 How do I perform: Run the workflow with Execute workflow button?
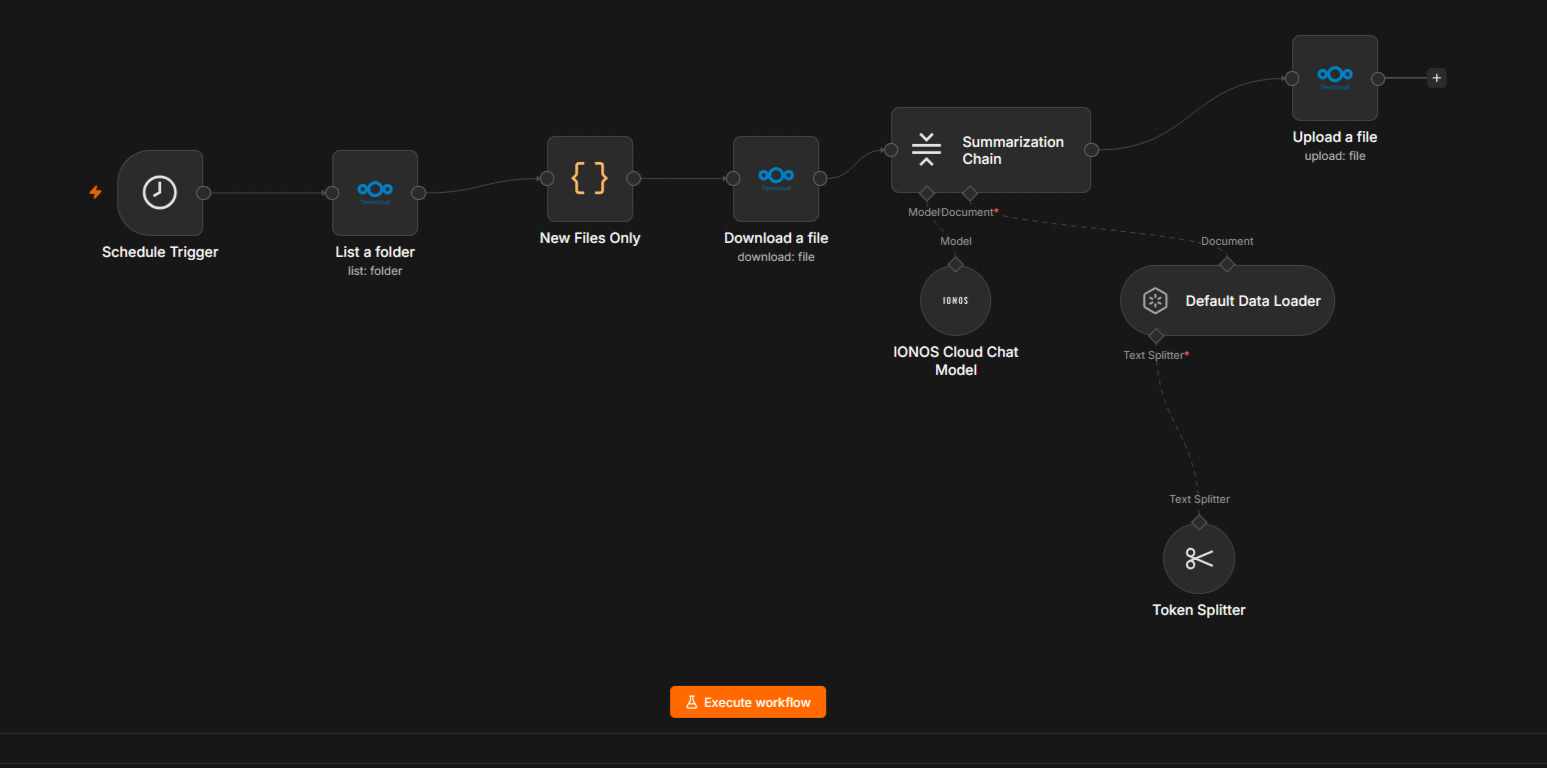coord(748,702)
